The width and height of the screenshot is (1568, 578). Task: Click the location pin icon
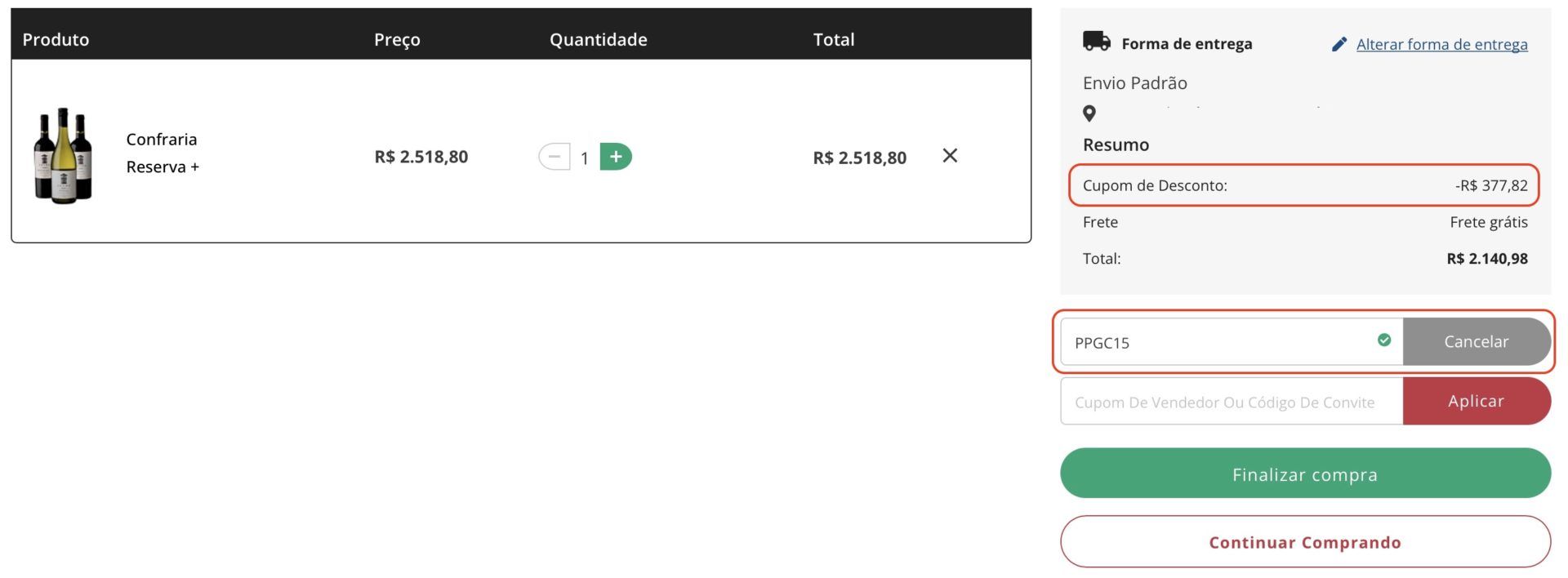coord(1089,113)
